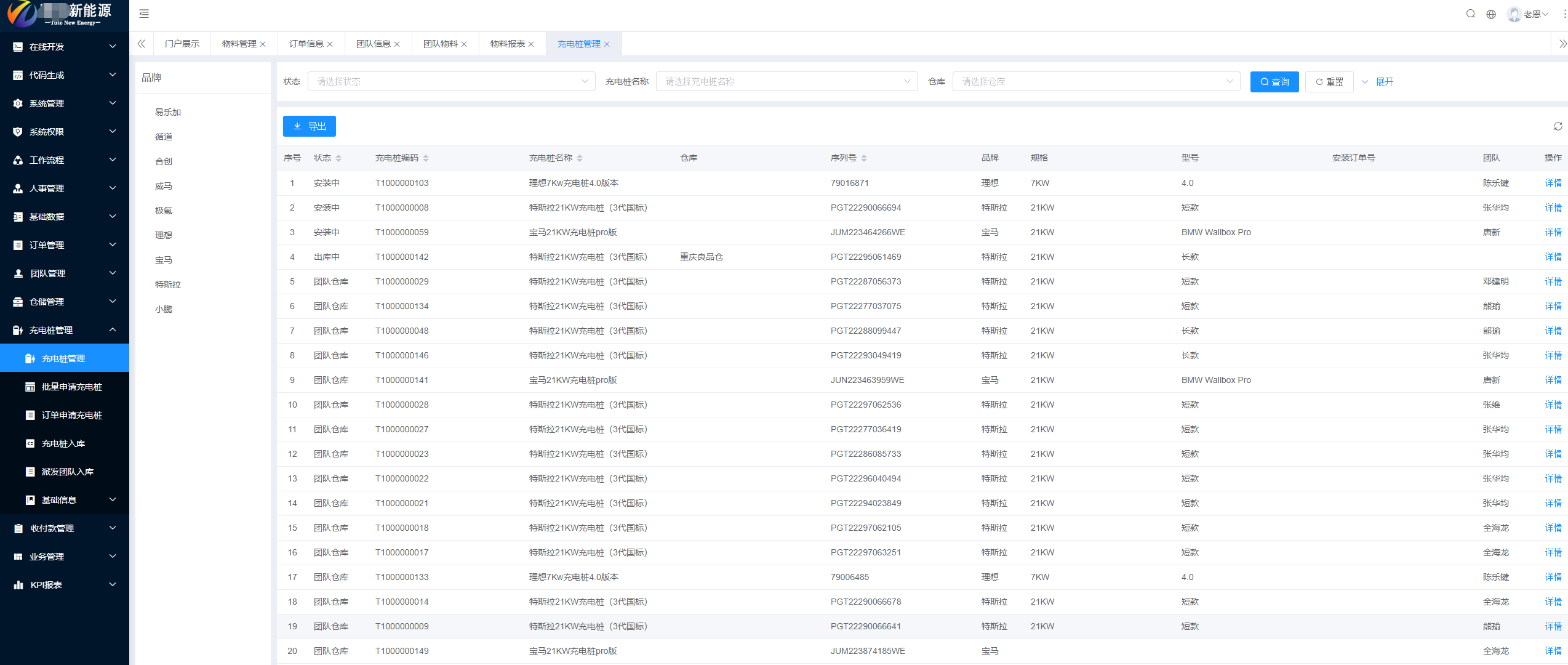Collapse the sidebar menu toggle icon
The image size is (1568, 665).
pyautogui.click(x=144, y=14)
